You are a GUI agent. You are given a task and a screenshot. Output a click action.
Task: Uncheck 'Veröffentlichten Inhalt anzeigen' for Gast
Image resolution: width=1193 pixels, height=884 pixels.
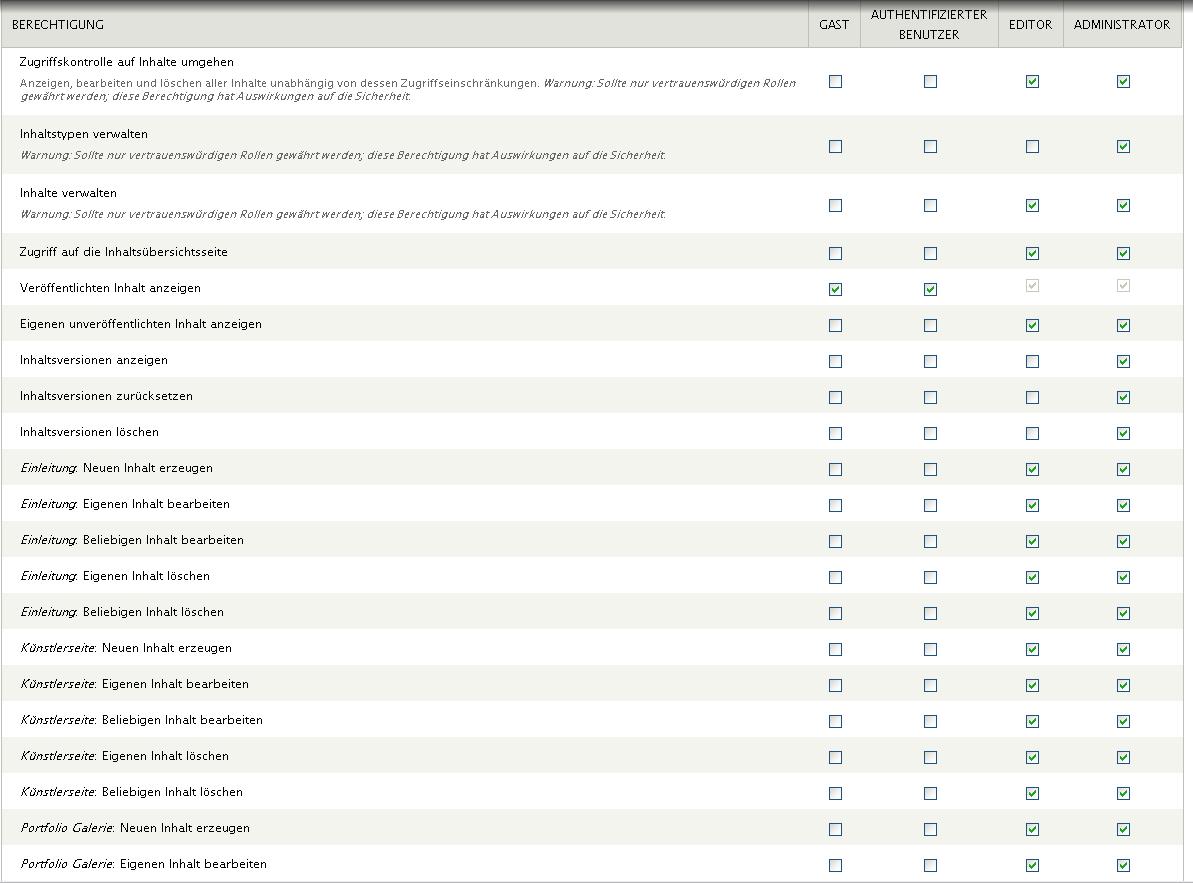coord(835,290)
